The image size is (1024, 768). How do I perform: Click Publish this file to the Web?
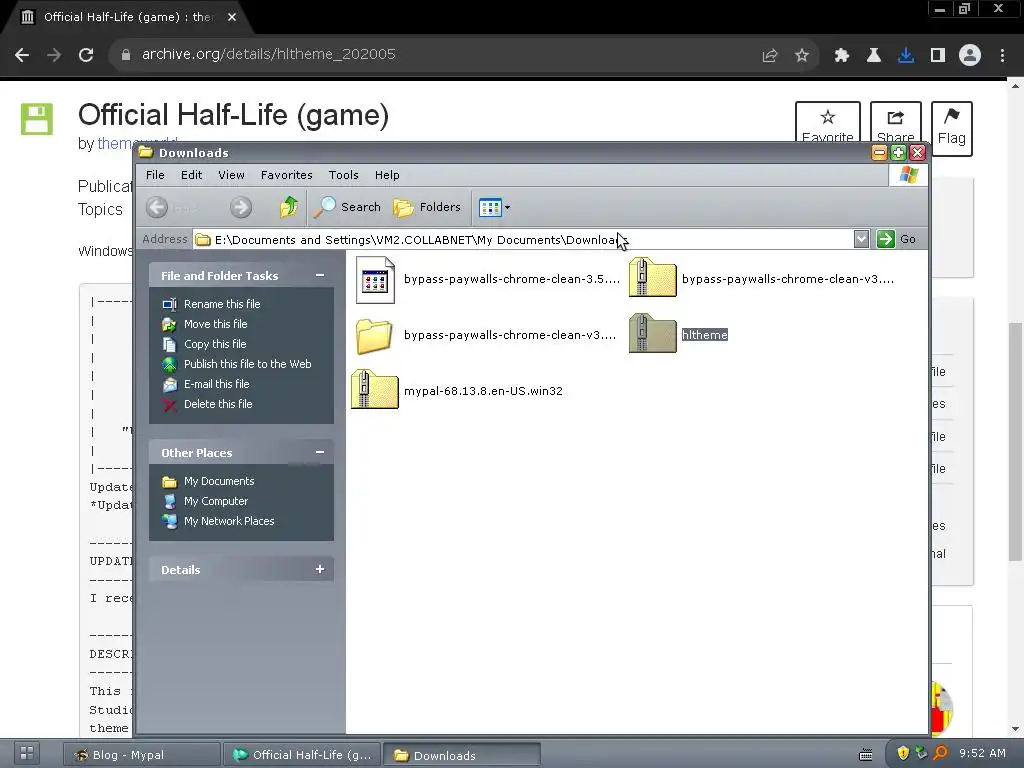(x=248, y=364)
